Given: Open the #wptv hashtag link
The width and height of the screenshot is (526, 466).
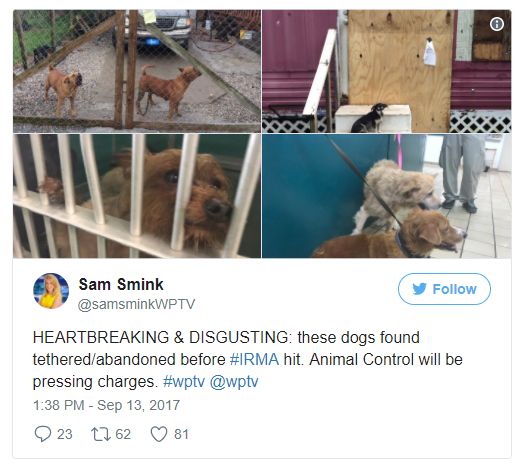Looking at the screenshot, I should [183, 381].
